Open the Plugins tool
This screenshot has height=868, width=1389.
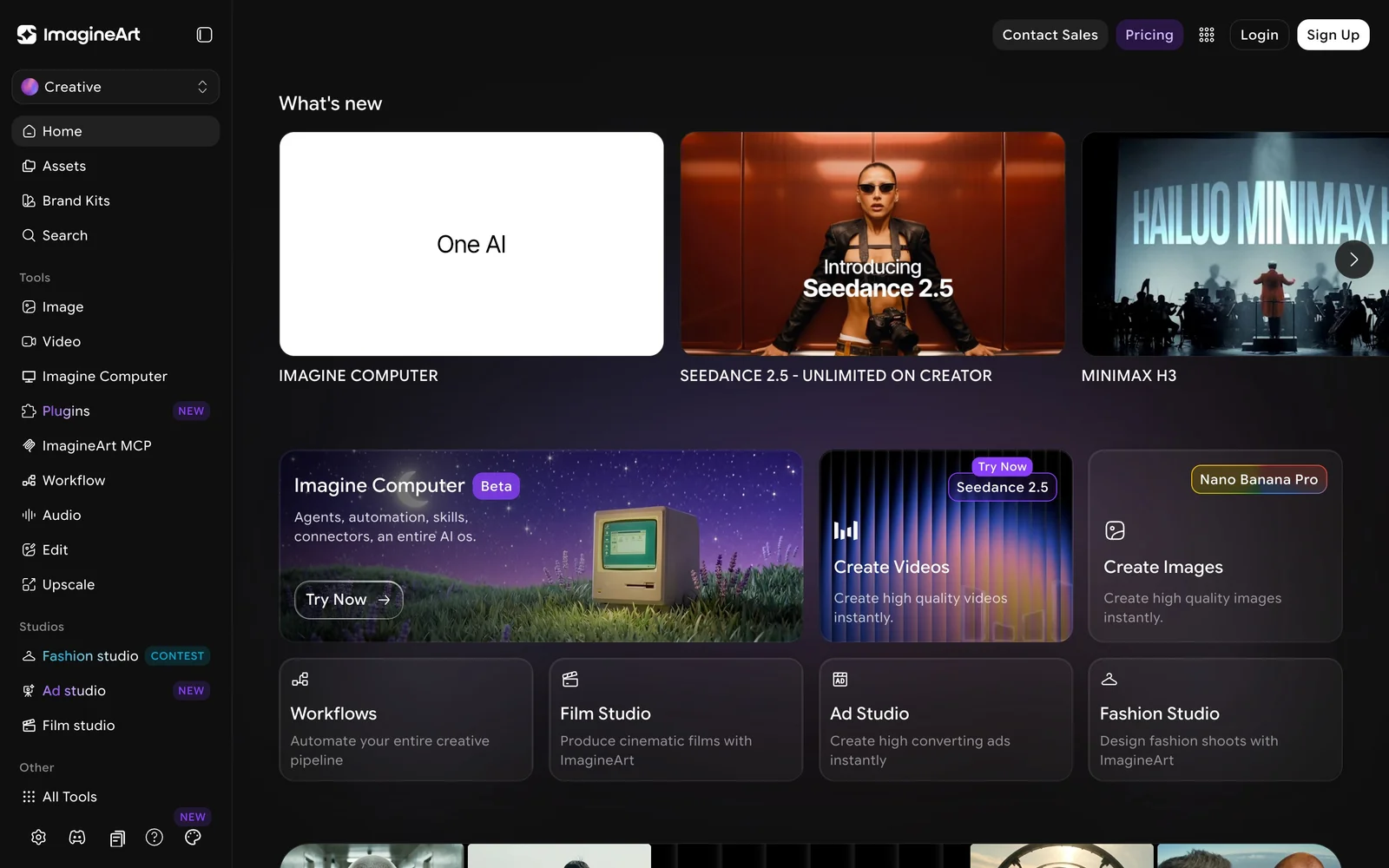click(115, 411)
